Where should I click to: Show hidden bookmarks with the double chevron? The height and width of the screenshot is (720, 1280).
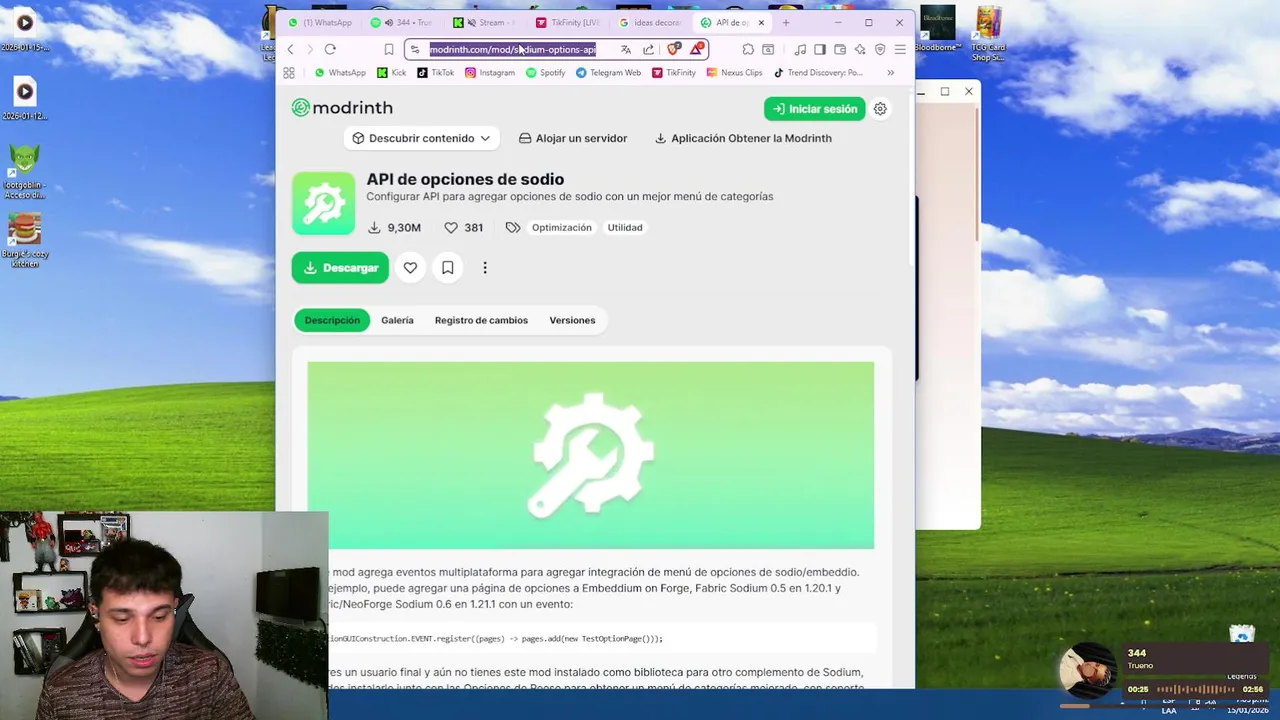[890, 72]
